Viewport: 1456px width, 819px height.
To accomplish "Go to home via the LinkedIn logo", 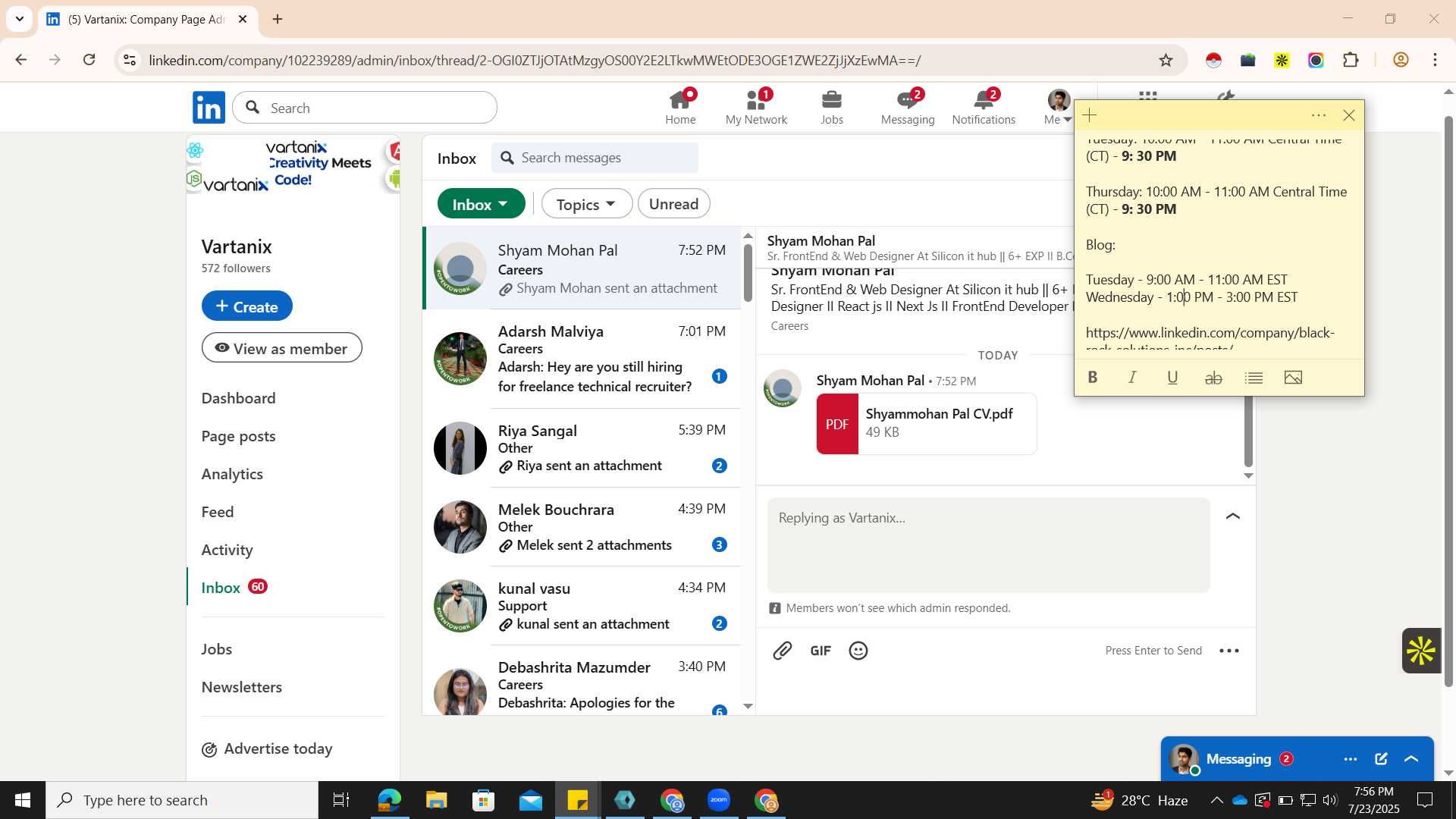I will click(x=209, y=108).
